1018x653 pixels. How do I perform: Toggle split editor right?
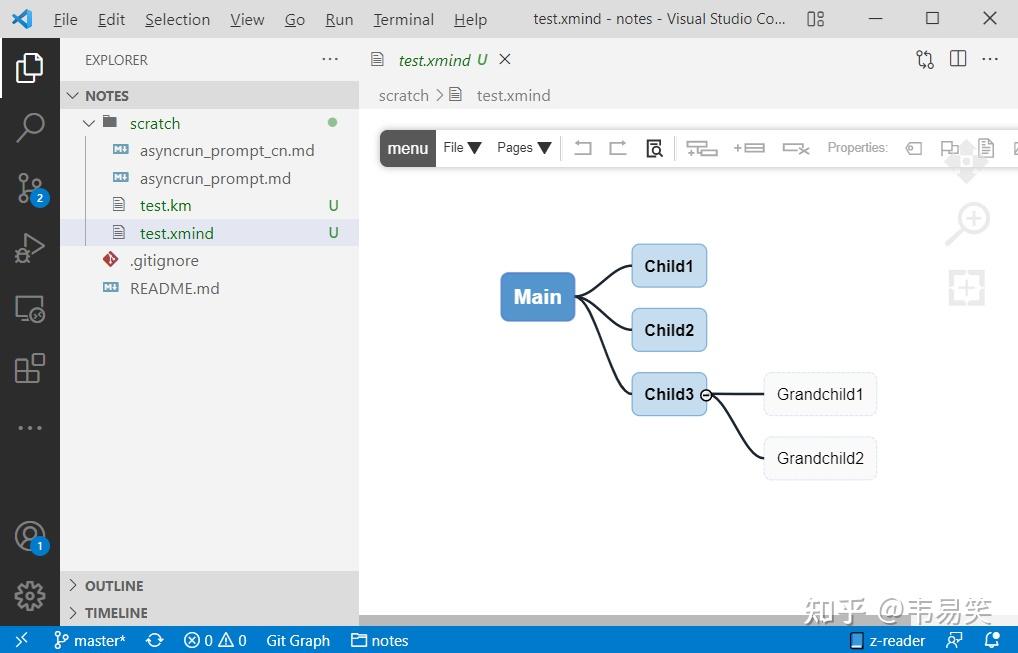[x=958, y=59]
